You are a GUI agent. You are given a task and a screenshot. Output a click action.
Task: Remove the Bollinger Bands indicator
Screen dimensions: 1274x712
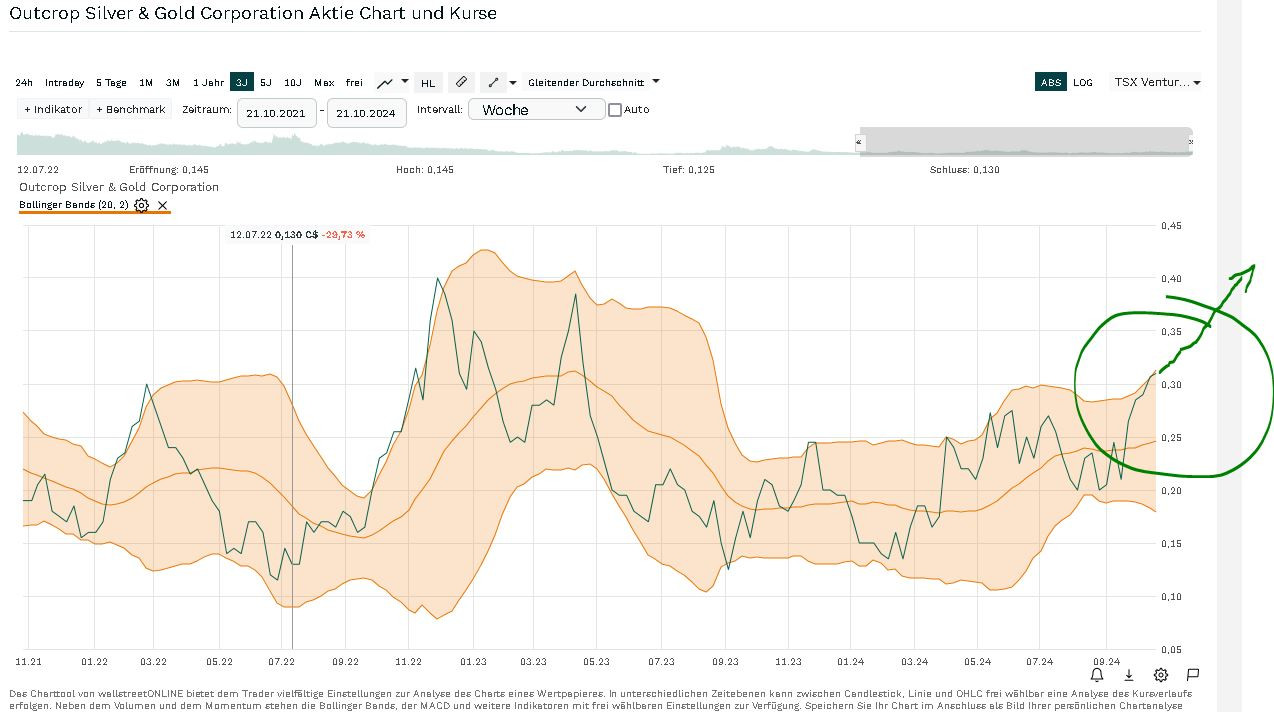pos(163,205)
